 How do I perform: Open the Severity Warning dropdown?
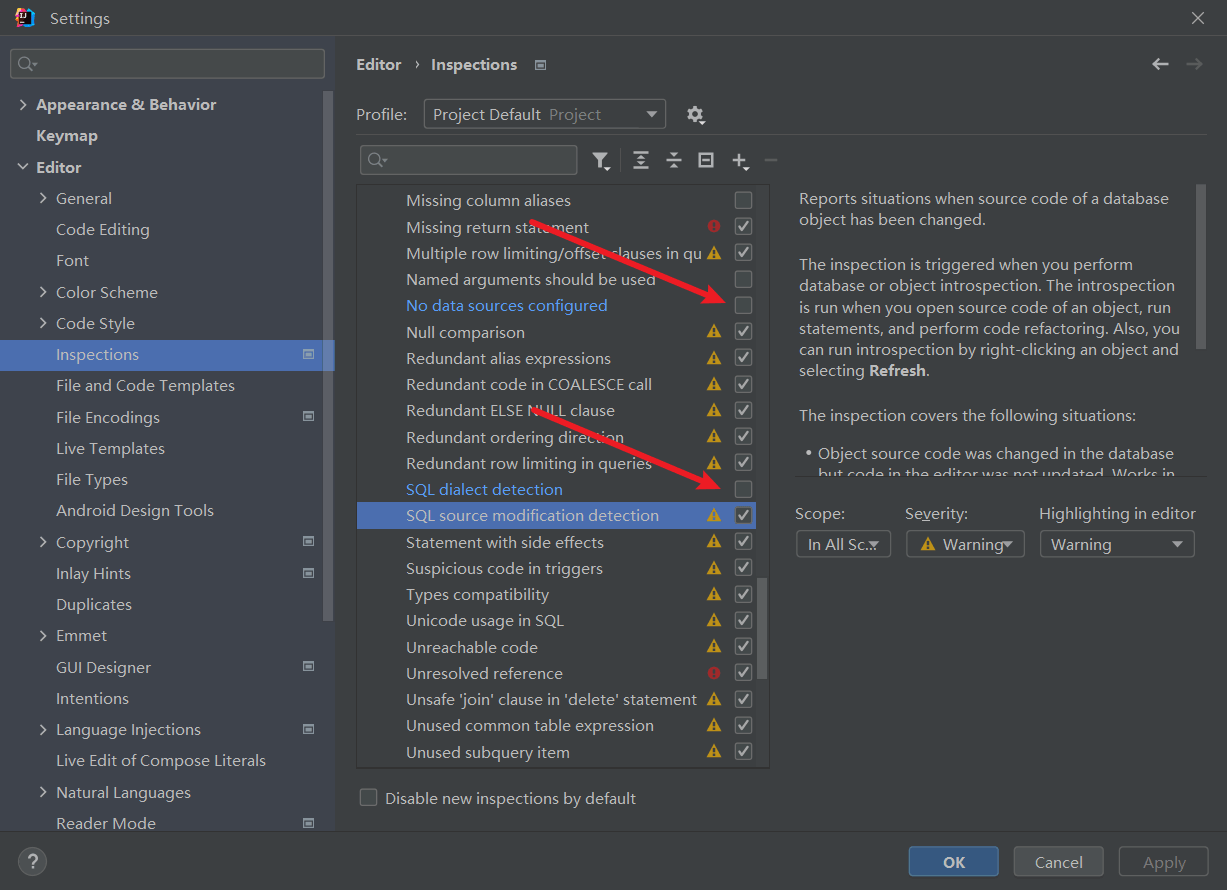[x=965, y=544]
